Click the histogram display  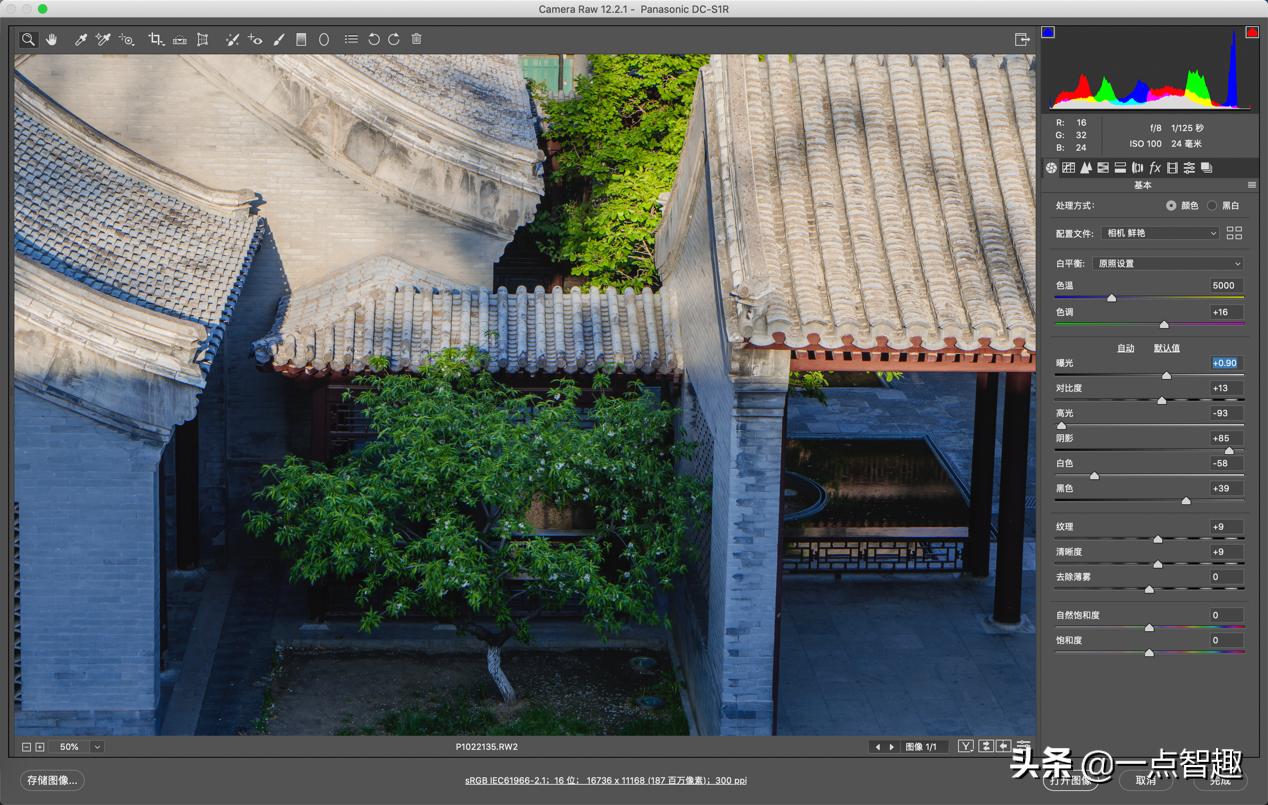point(1150,70)
